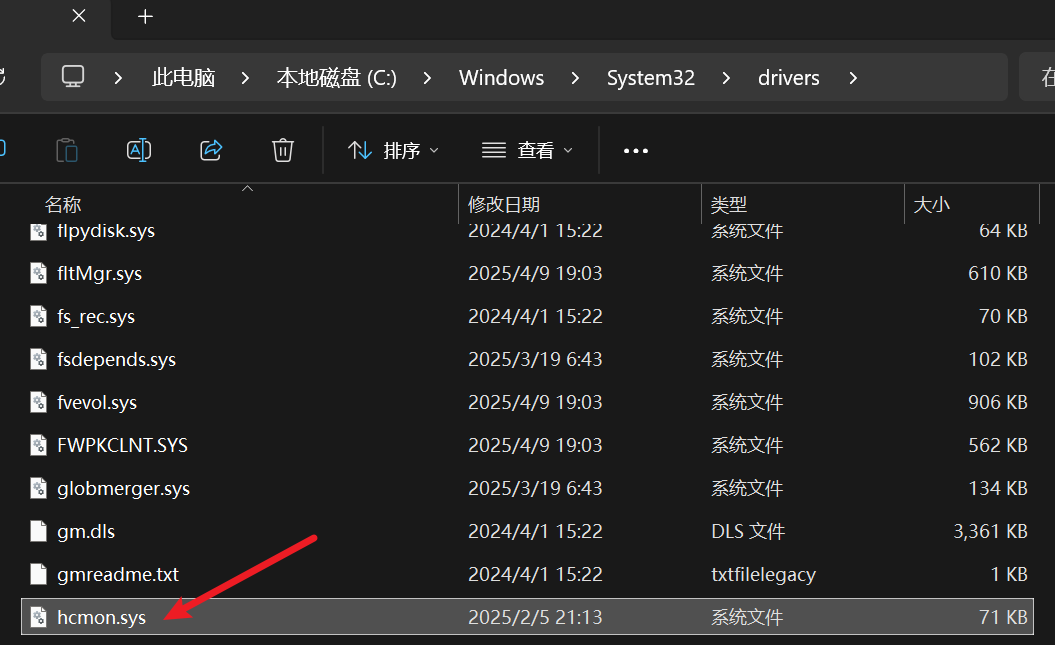
Task: Expand chevron after drivers breadcrumb
Action: (852, 78)
